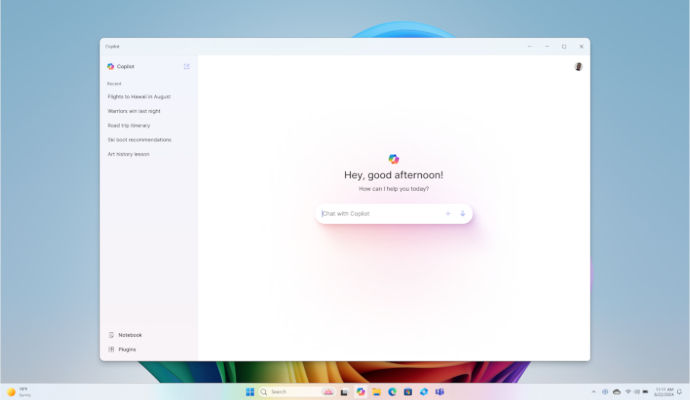Open the Notebook section
Viewport: 690px width, 400px height.
130,335
